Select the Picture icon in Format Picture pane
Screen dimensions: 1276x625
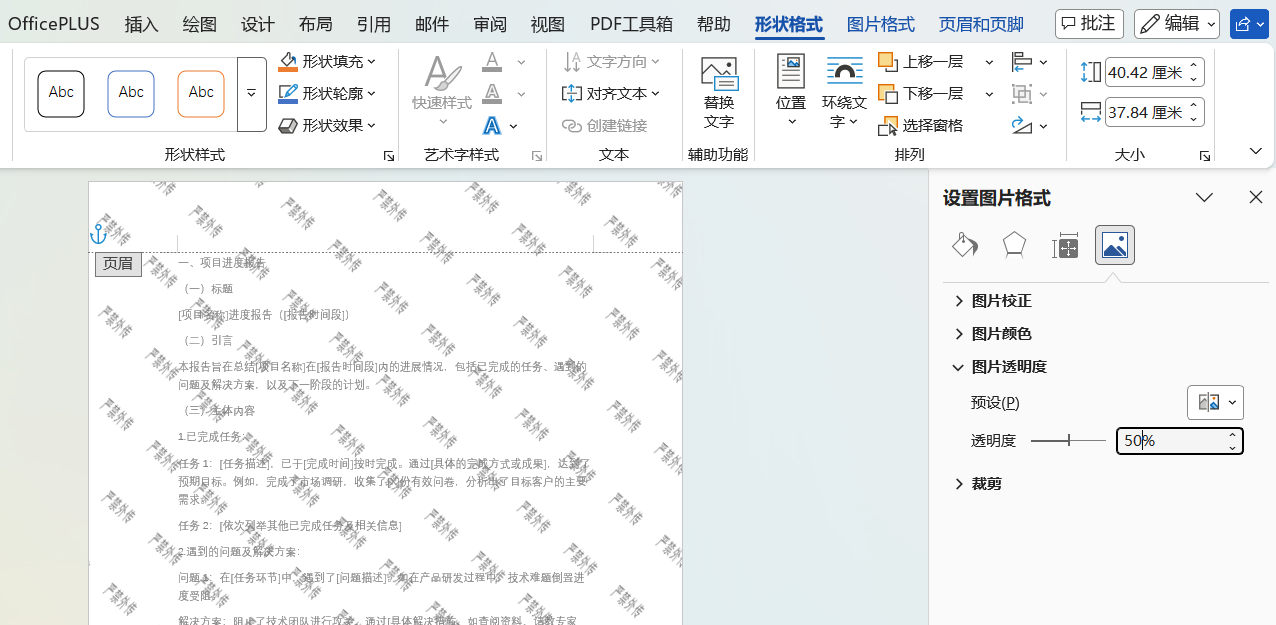pyautogui.click(x=1114, y=244)
